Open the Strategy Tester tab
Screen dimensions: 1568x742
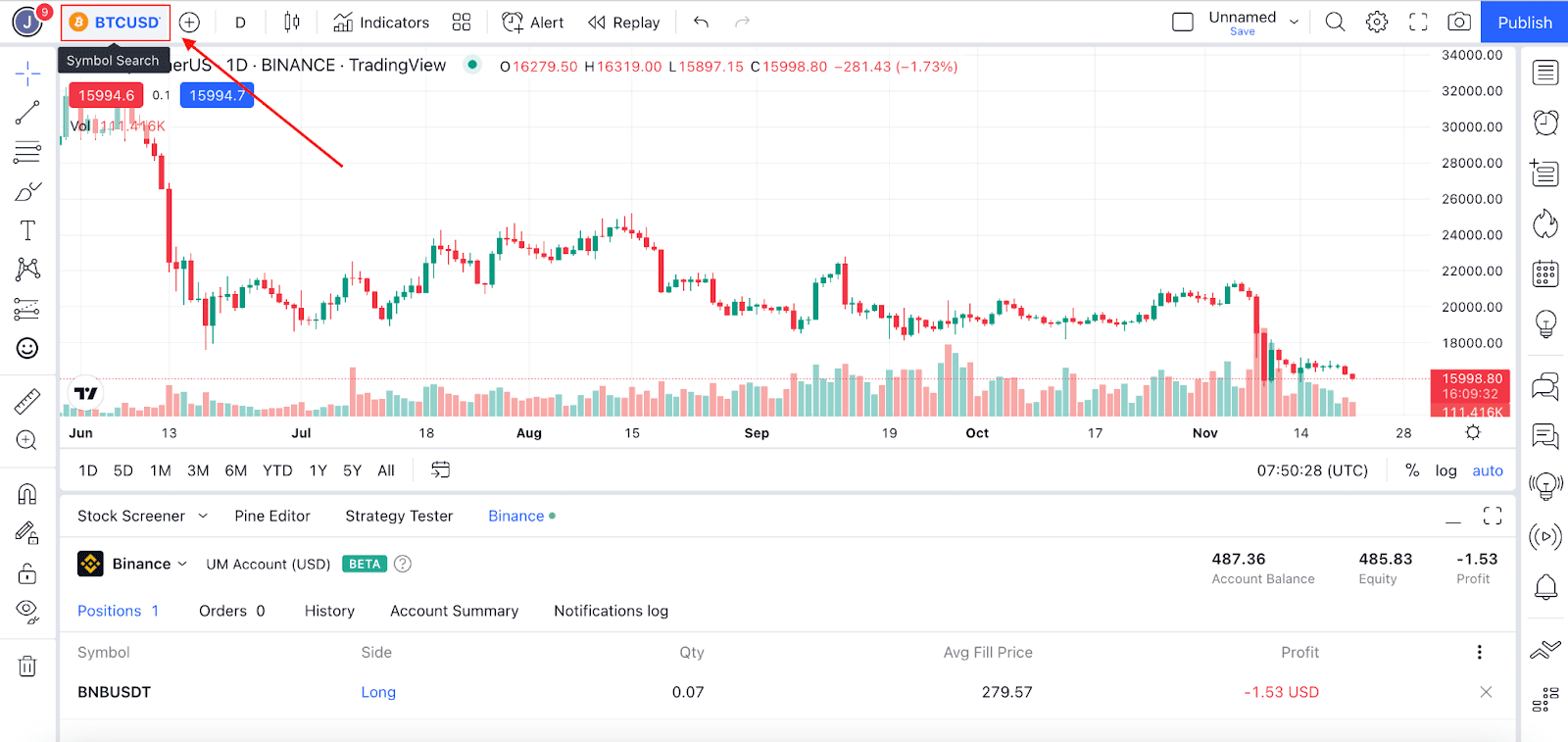pos(399,516)
